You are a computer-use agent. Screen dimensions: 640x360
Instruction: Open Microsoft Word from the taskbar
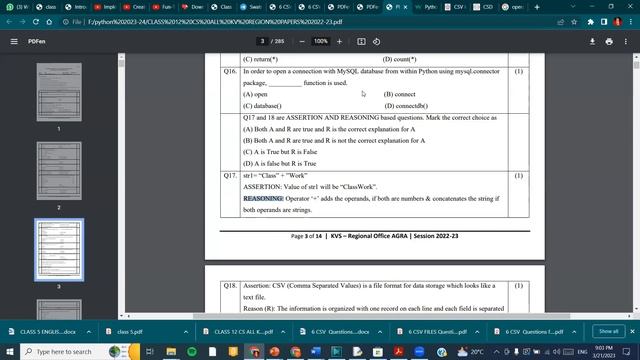tap(316, 351)
